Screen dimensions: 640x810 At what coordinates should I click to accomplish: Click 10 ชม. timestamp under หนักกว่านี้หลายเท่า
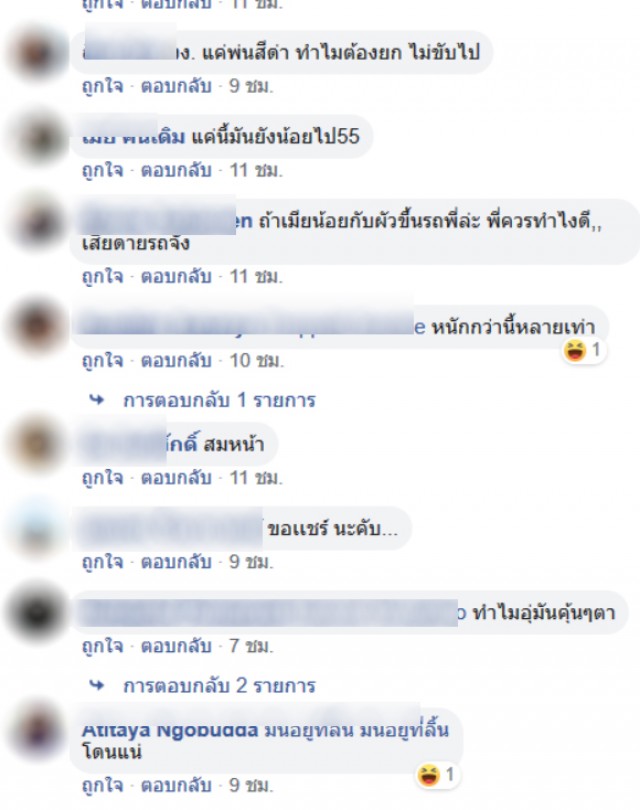[x=257, y=361]
